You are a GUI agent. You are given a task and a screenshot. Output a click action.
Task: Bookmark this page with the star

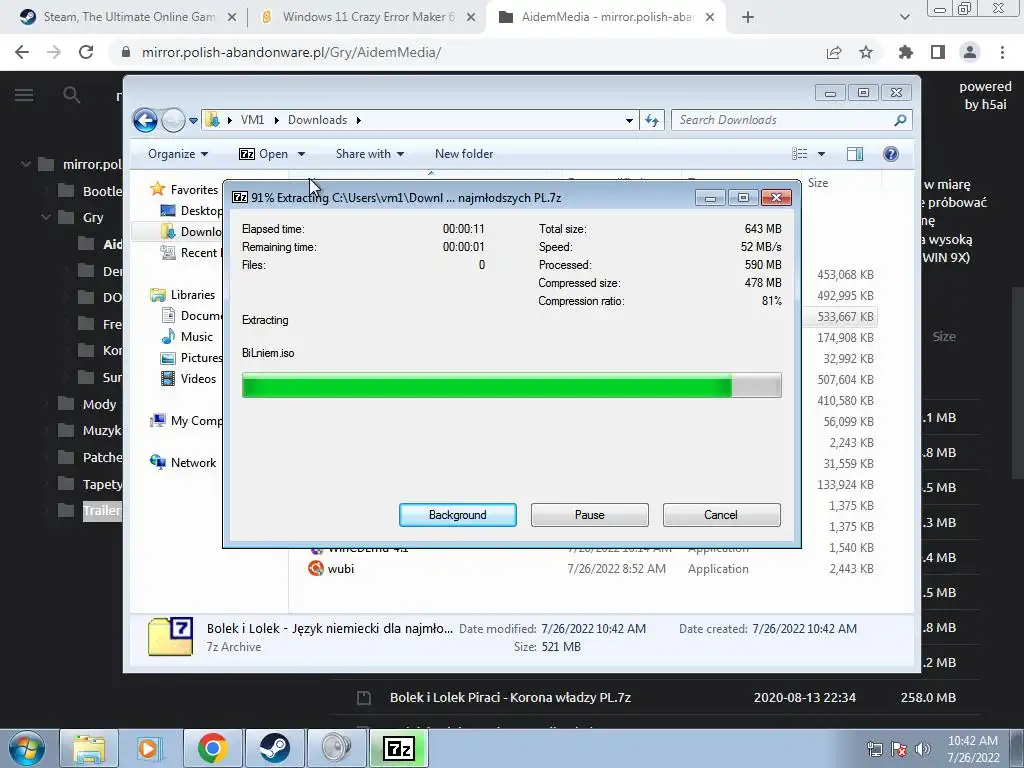coord(866,52)
